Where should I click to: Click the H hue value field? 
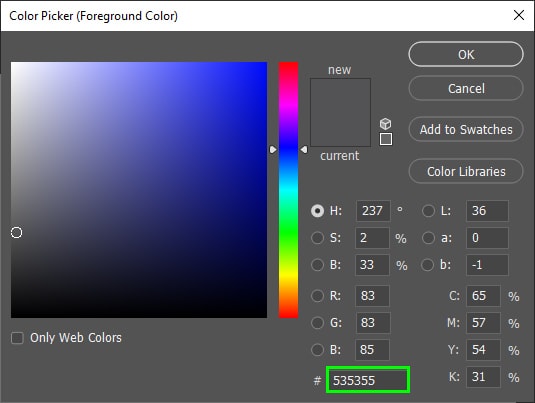click(x=373, y=211)
